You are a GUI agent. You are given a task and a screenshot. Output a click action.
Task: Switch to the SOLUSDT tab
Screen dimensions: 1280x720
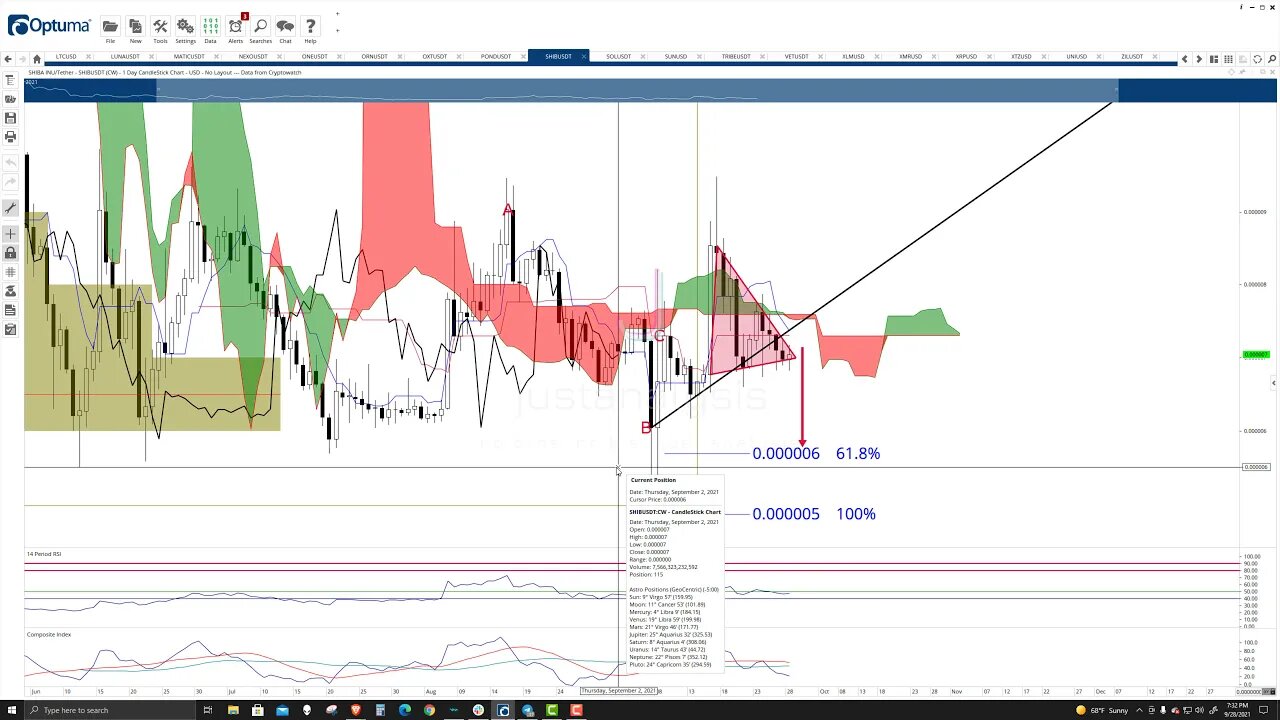click(x=619, y=57)
